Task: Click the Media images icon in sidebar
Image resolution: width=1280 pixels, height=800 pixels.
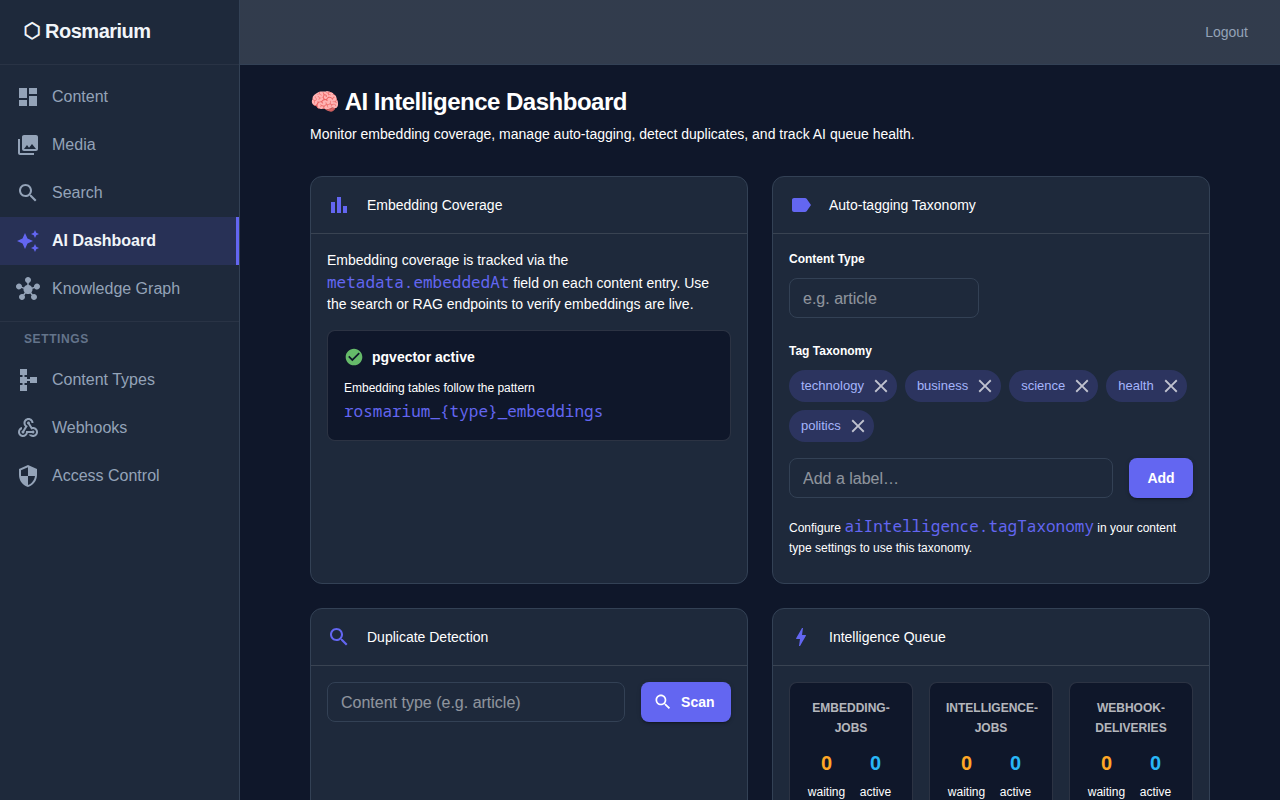Action: click(28, 145)
